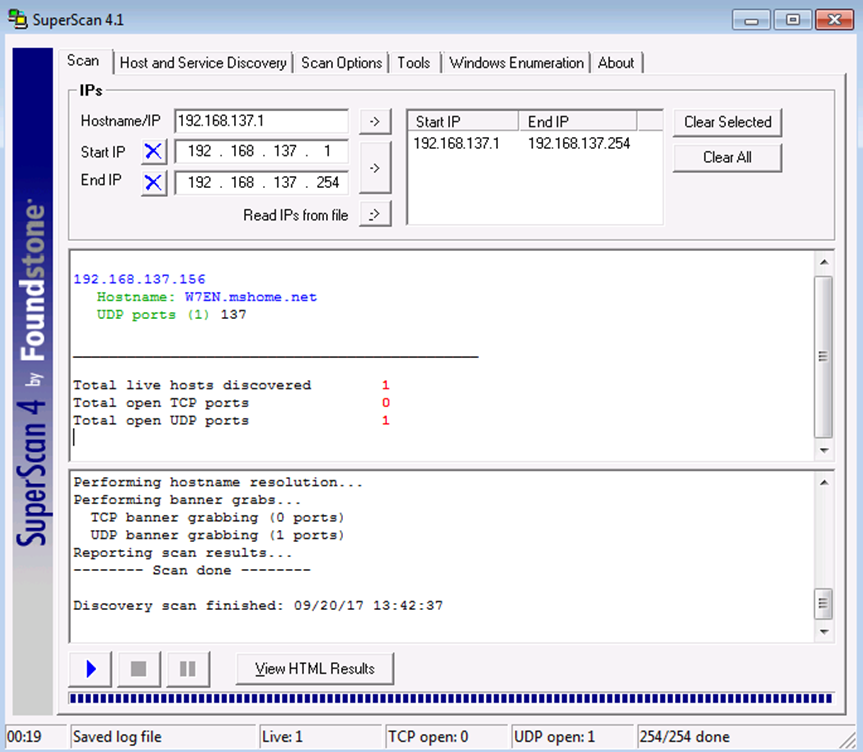Click the Saved log file status entry
The height and width of the screenshot is (752, 863).
tap(163, 737)
